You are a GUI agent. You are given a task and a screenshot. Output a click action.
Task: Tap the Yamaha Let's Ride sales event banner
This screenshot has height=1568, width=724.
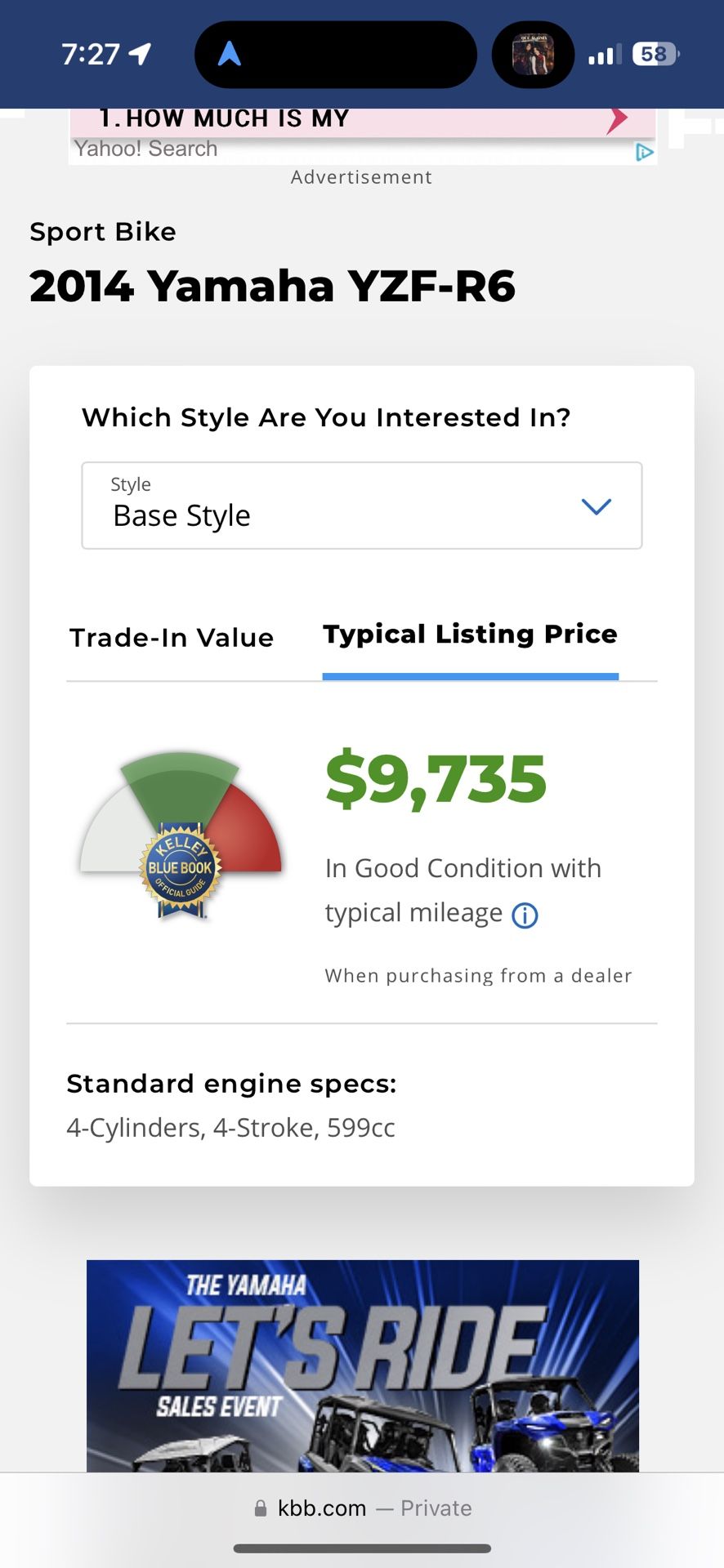click(x=363, y=1365)
